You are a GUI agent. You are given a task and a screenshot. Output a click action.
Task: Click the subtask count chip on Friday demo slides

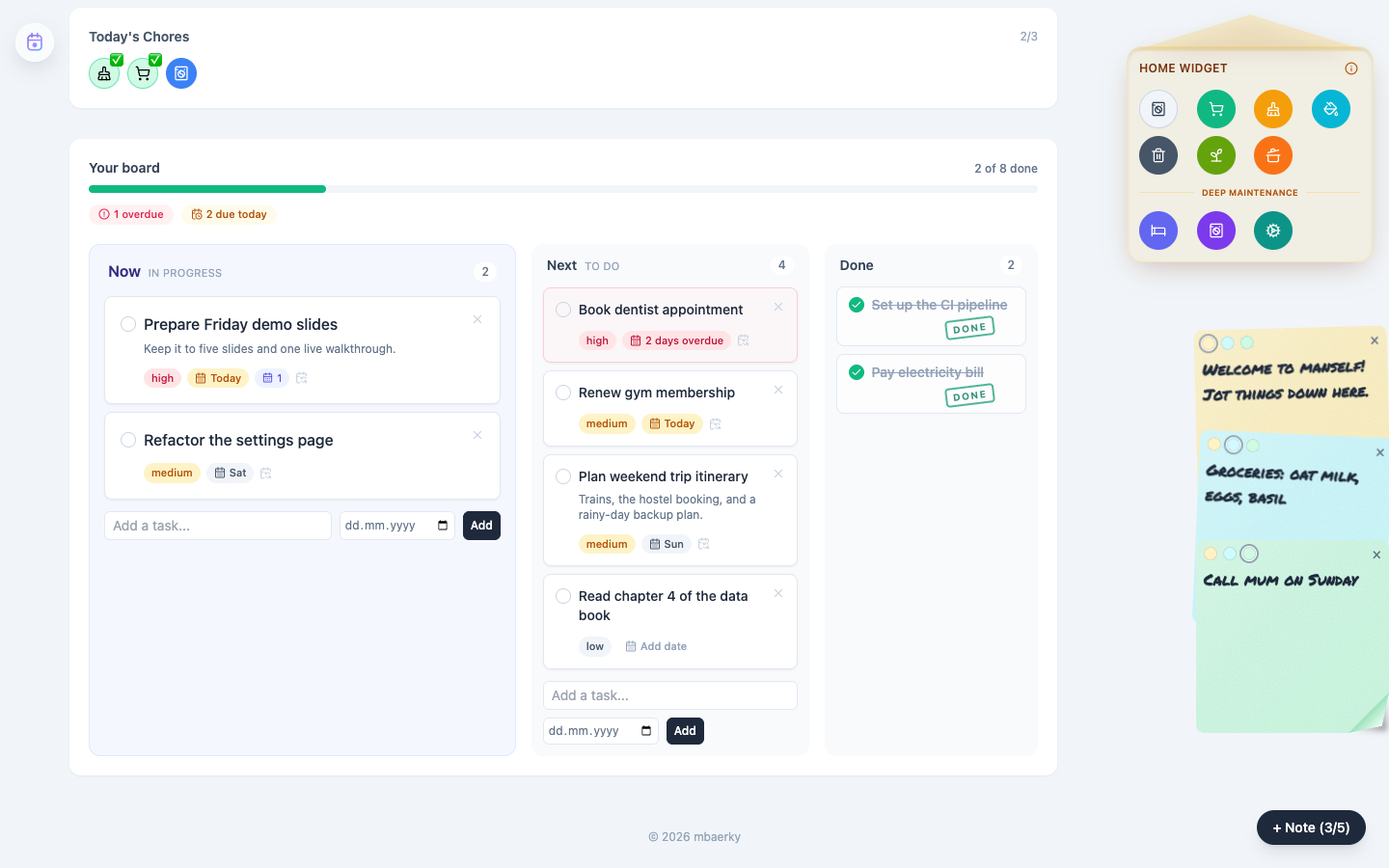coord(272,378)
